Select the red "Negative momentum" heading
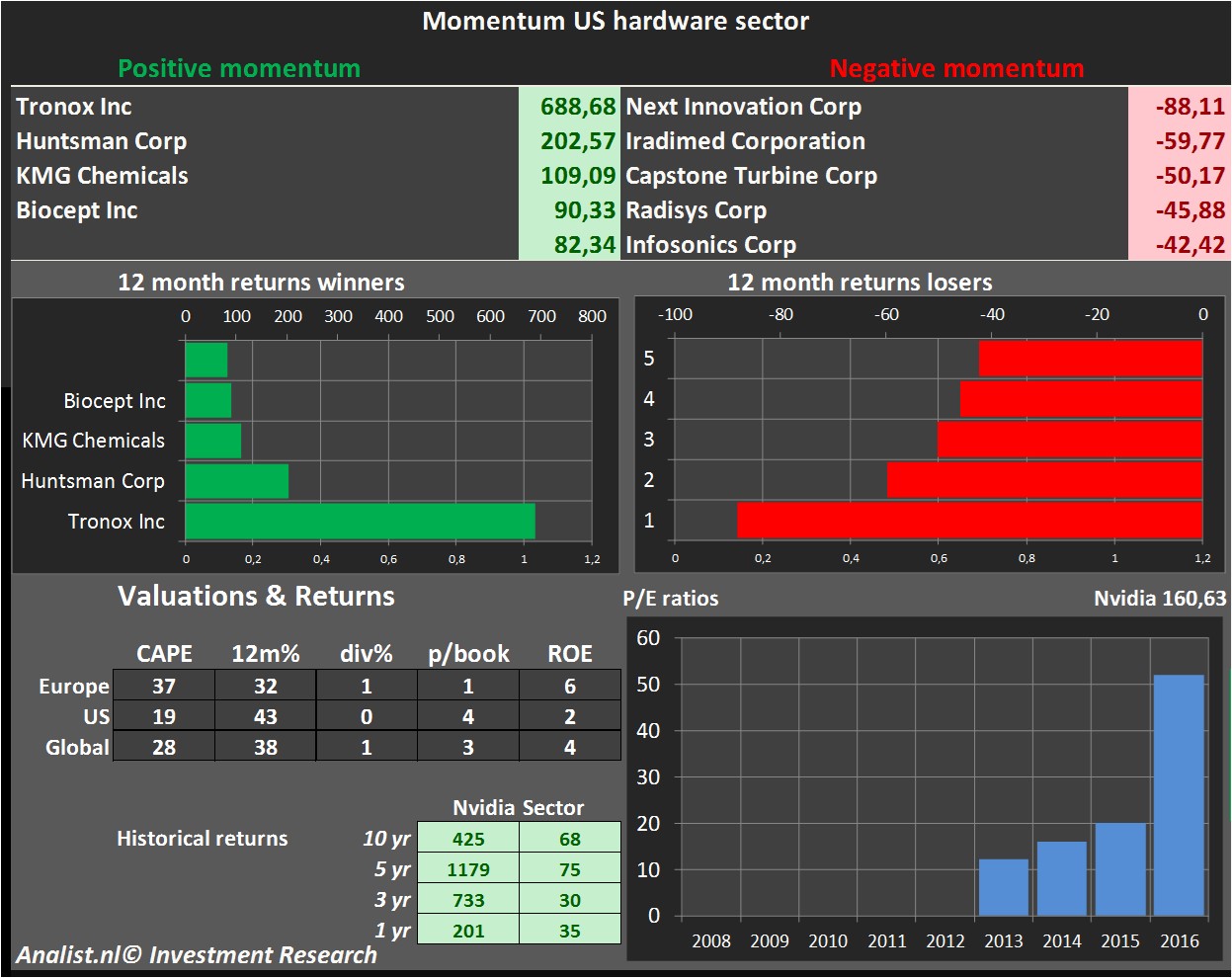This screenshot has height=978, width=1232. click(x=956, y=68)
